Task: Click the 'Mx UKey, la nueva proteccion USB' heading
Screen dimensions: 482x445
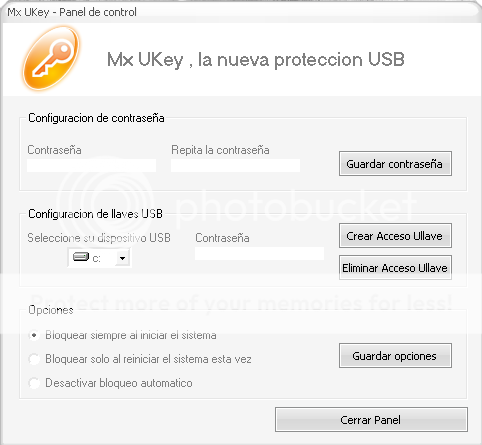Action: [256, 60]
